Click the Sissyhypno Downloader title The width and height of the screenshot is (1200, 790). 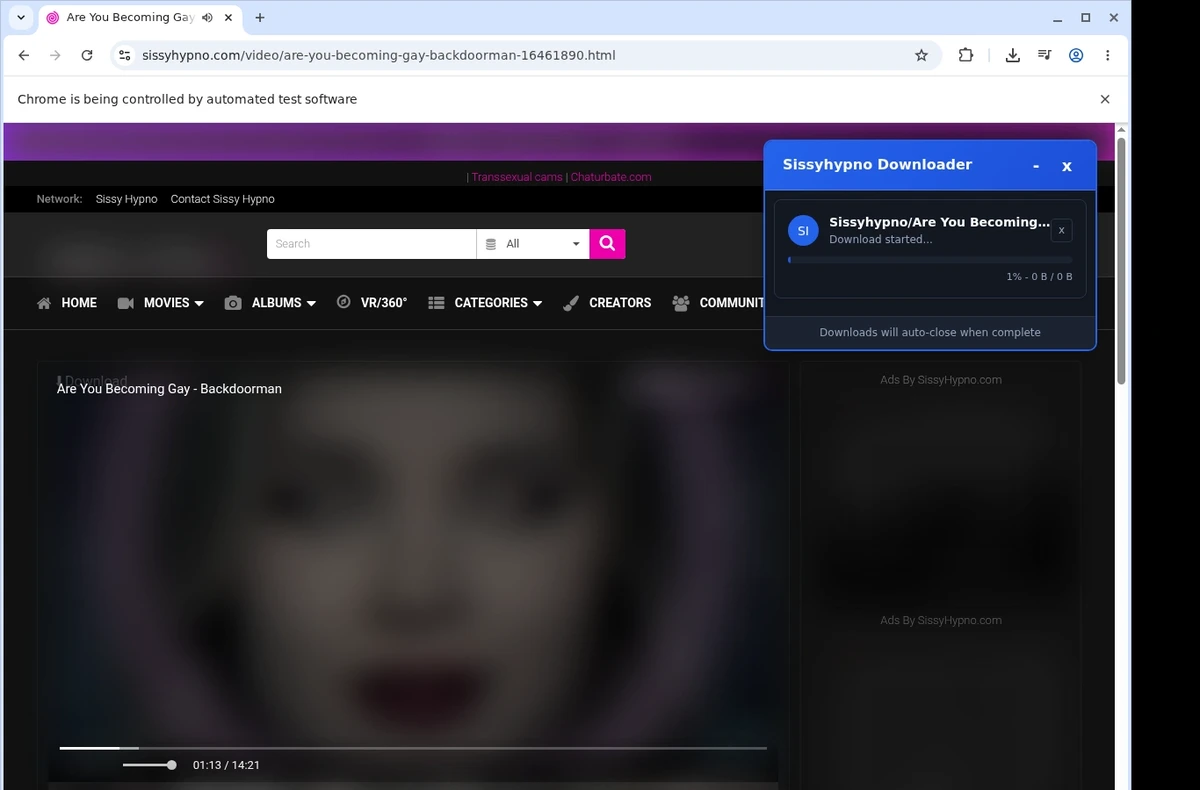pos(877,165)
